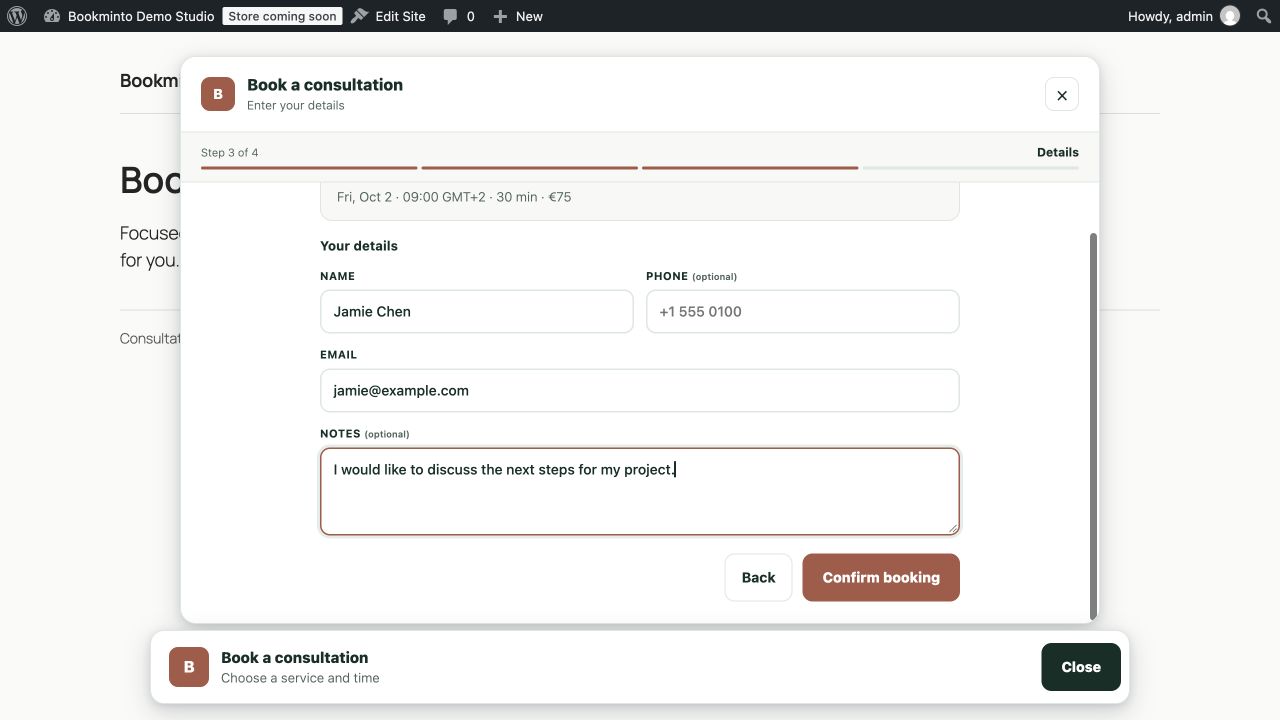Click the Details step label
Viewport: 1280px width, 720px height.
pos(1058,152)
